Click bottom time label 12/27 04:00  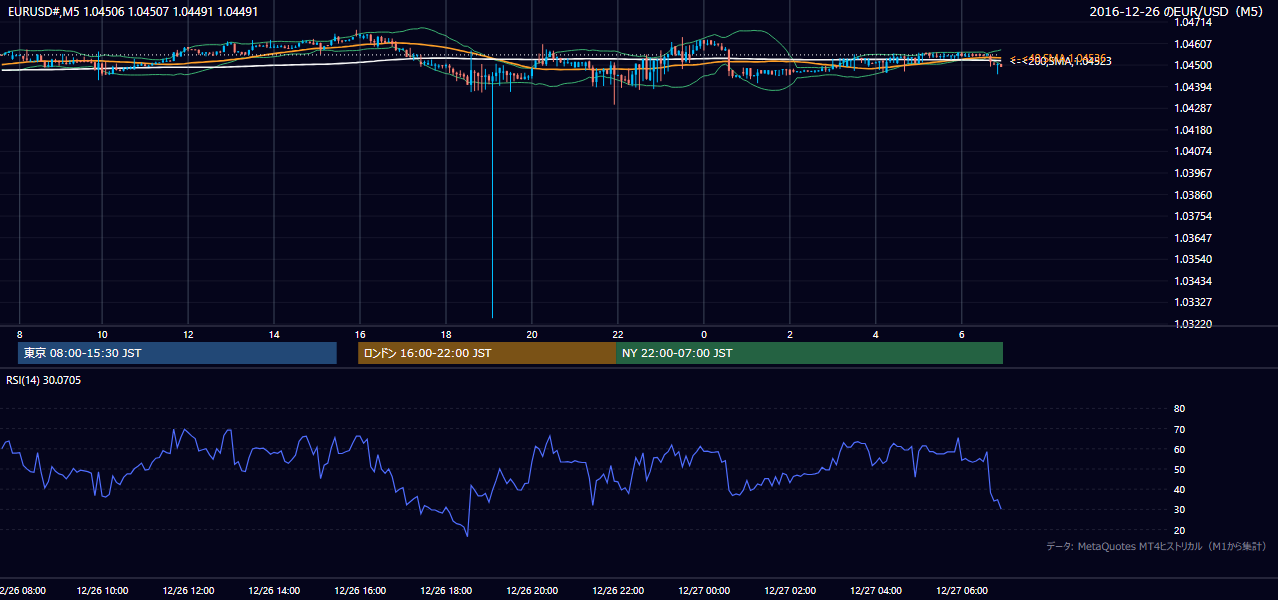pos(876,591)
